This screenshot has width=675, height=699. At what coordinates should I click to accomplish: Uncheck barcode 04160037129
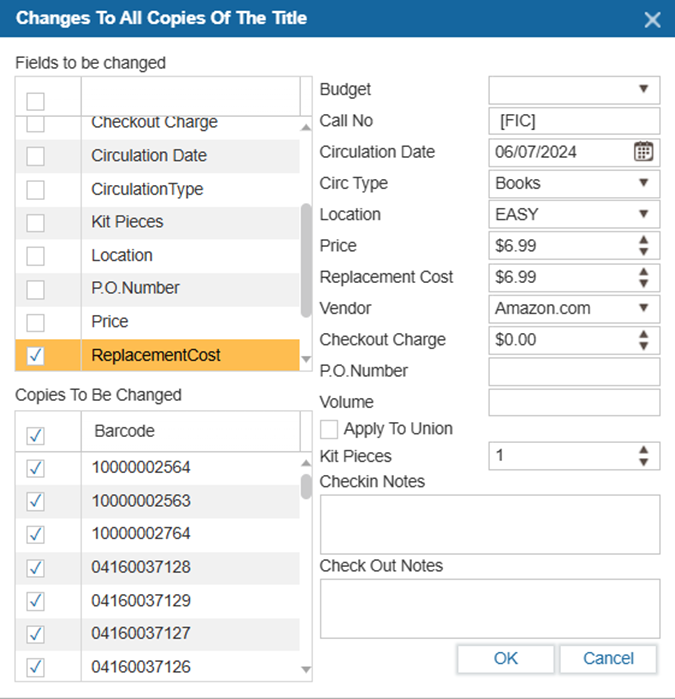(x=35, y=601)
